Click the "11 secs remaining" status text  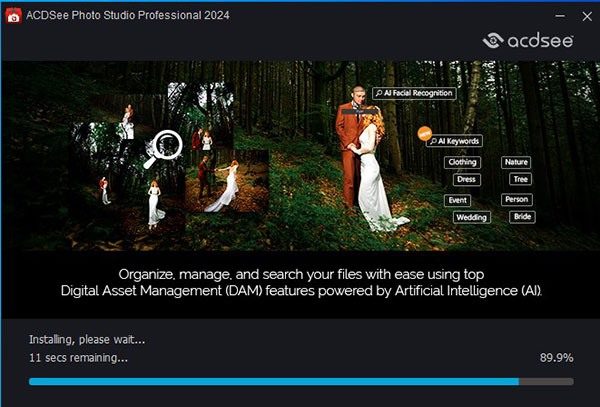tap(79, 357)
